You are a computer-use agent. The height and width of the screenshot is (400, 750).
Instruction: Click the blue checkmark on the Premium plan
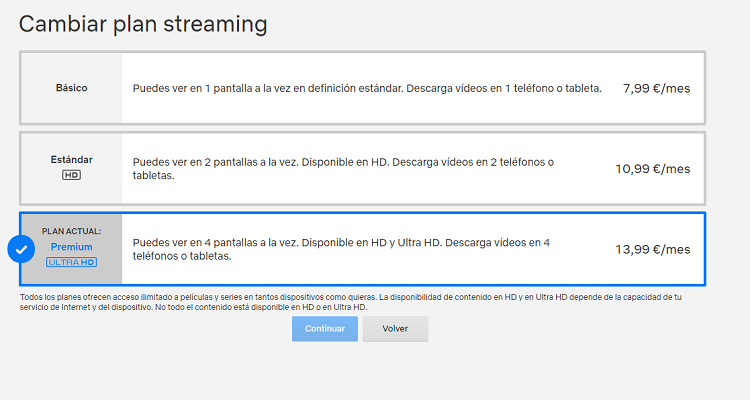click(x=21, y=249)
